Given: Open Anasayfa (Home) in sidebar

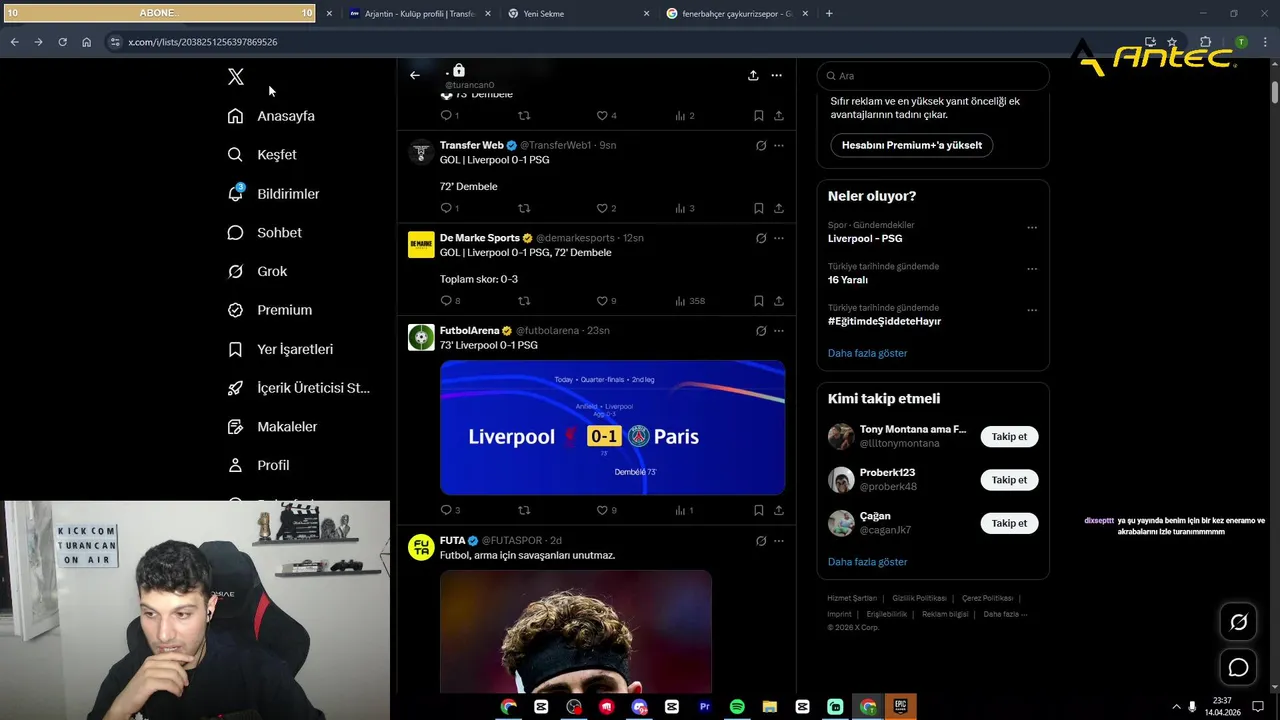Looking at the screenshot, I should point(271,116).
